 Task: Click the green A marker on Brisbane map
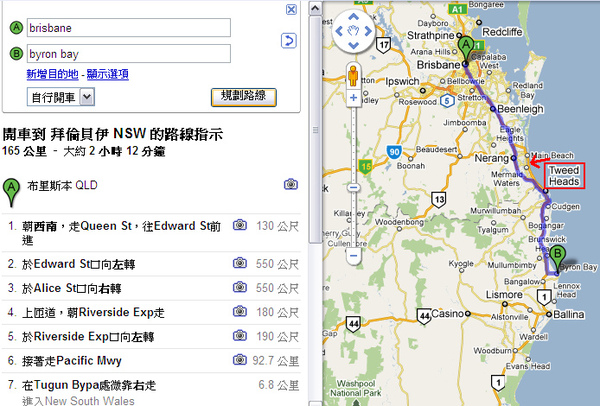pos(466,48)
